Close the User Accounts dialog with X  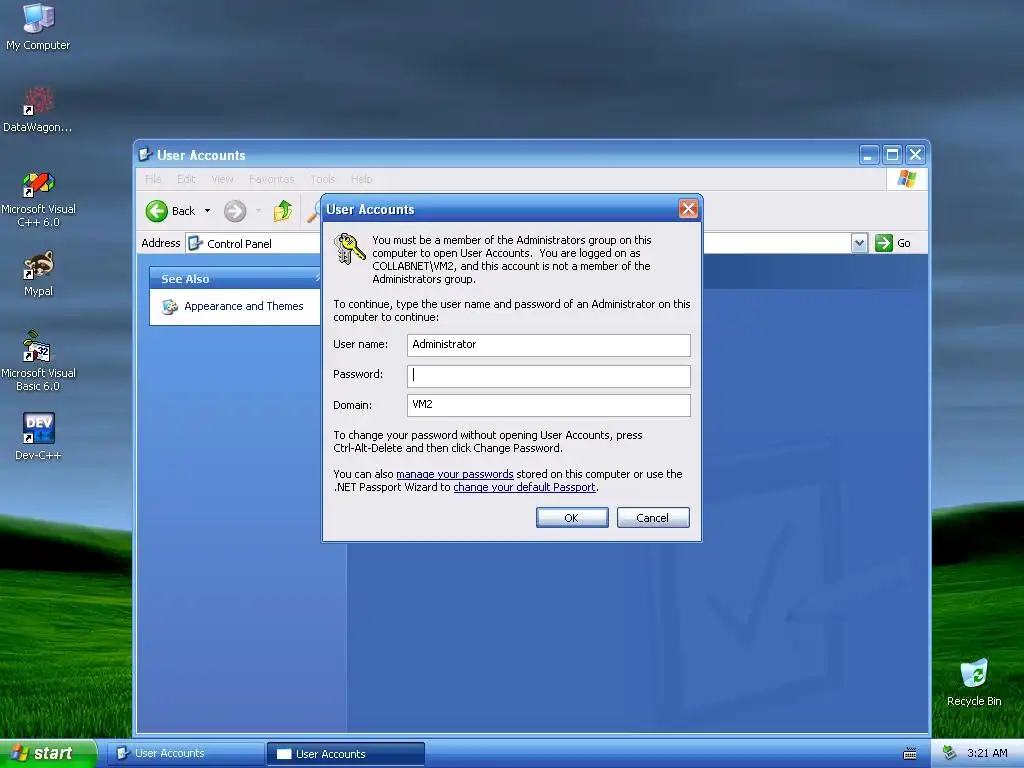[688, 208]
